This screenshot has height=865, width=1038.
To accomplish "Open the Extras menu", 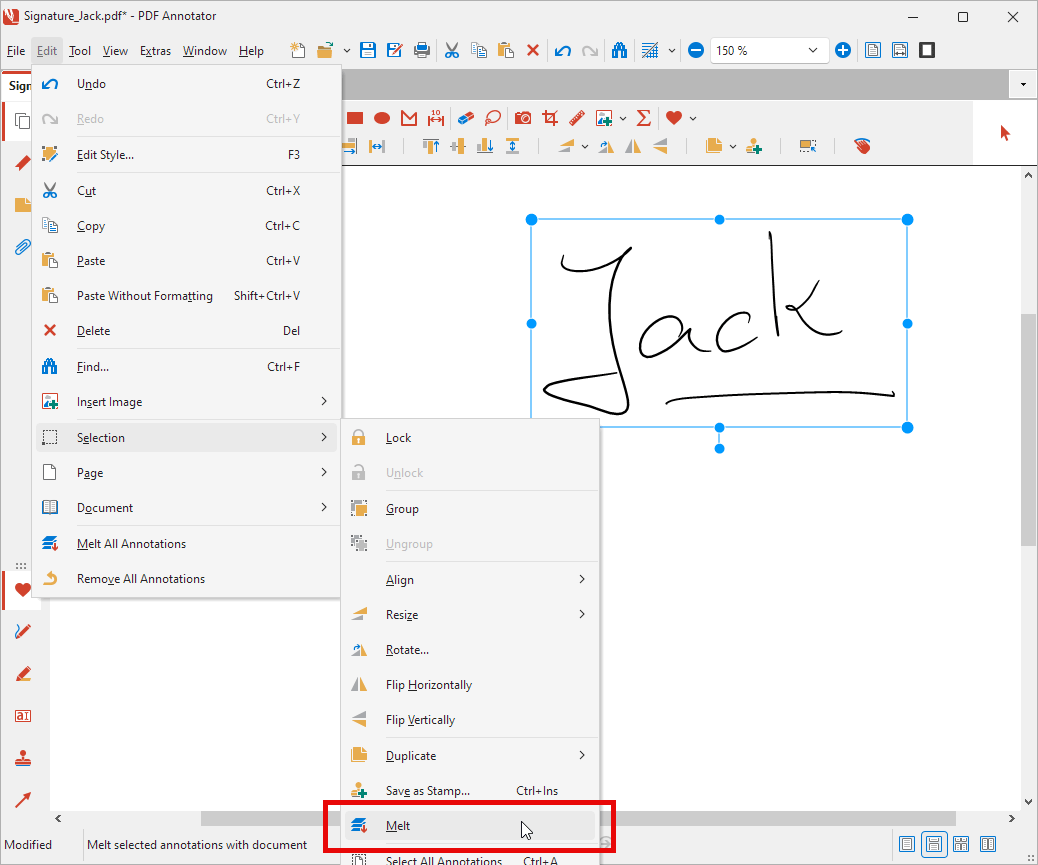I will [x=155, y=51].
